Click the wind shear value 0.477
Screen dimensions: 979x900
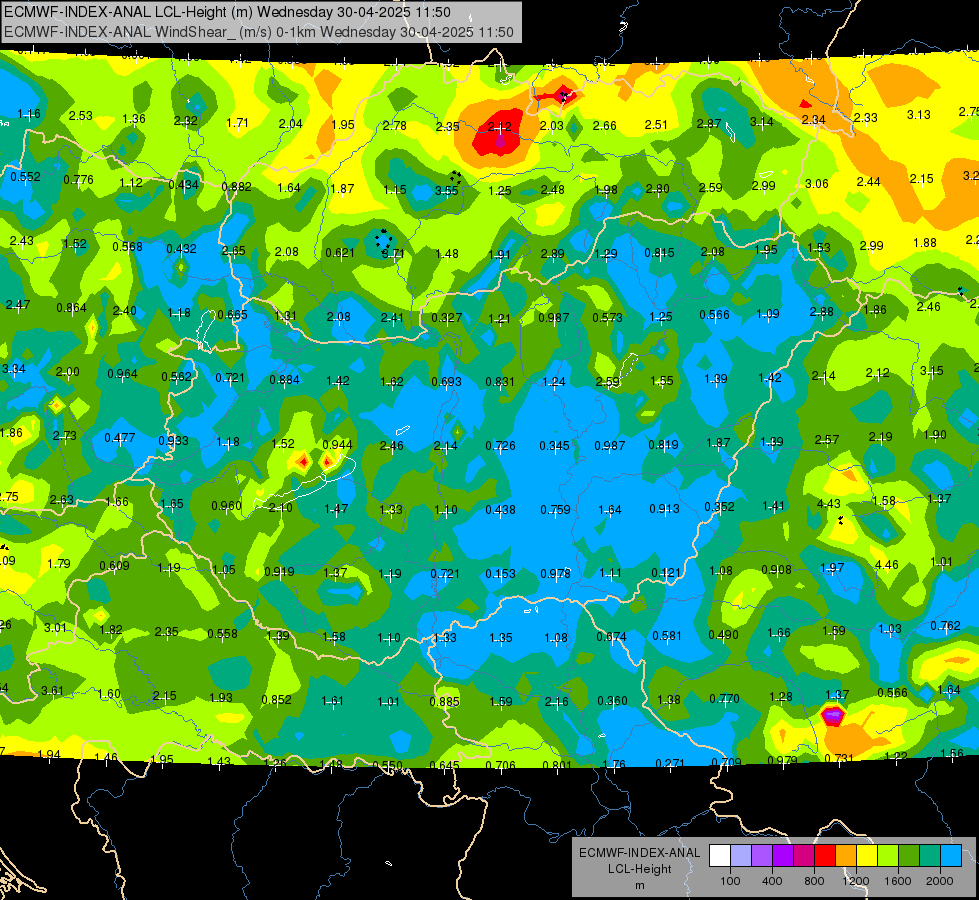coord(119,437)
